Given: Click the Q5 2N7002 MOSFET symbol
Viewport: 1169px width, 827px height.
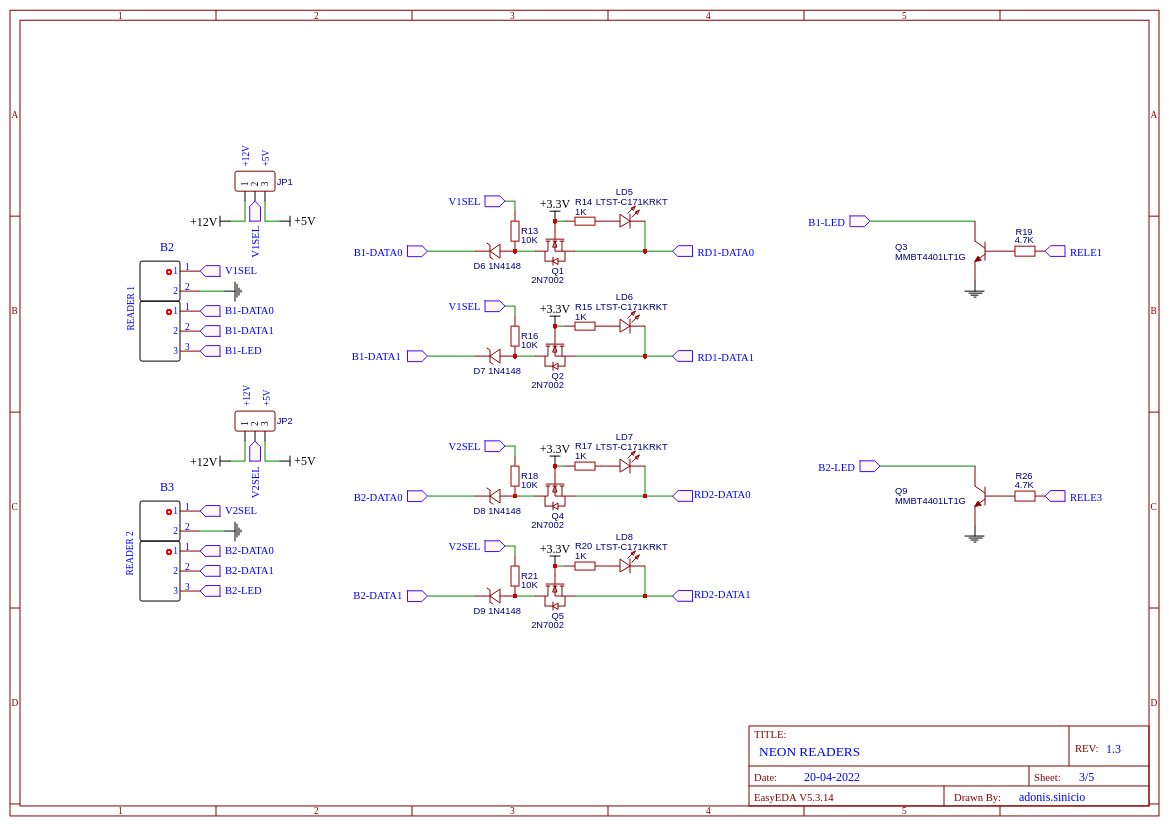Looking at the screenshot, I should coord(555,595).
